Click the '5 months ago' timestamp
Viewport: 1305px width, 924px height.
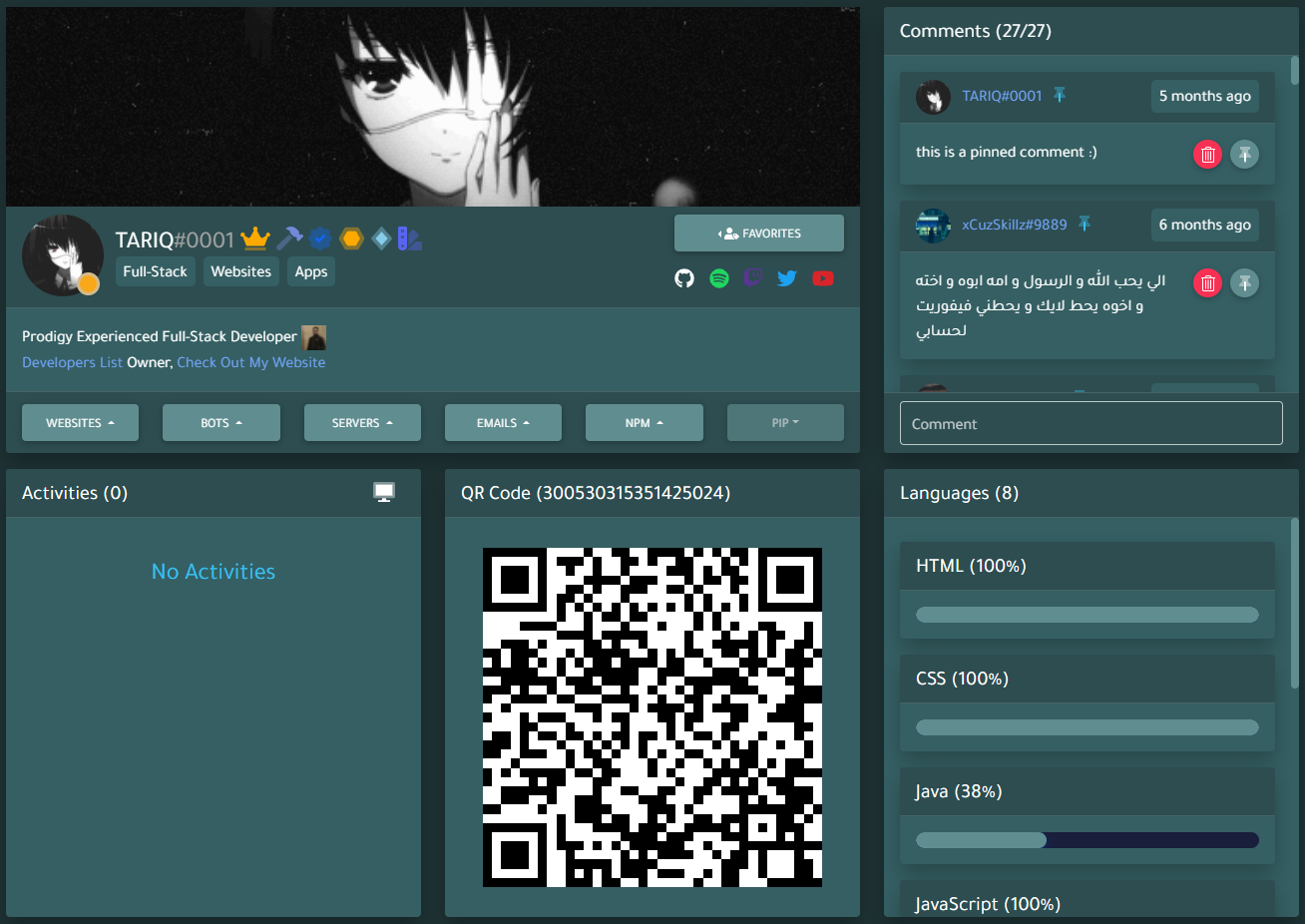(x=1205, y=96)
